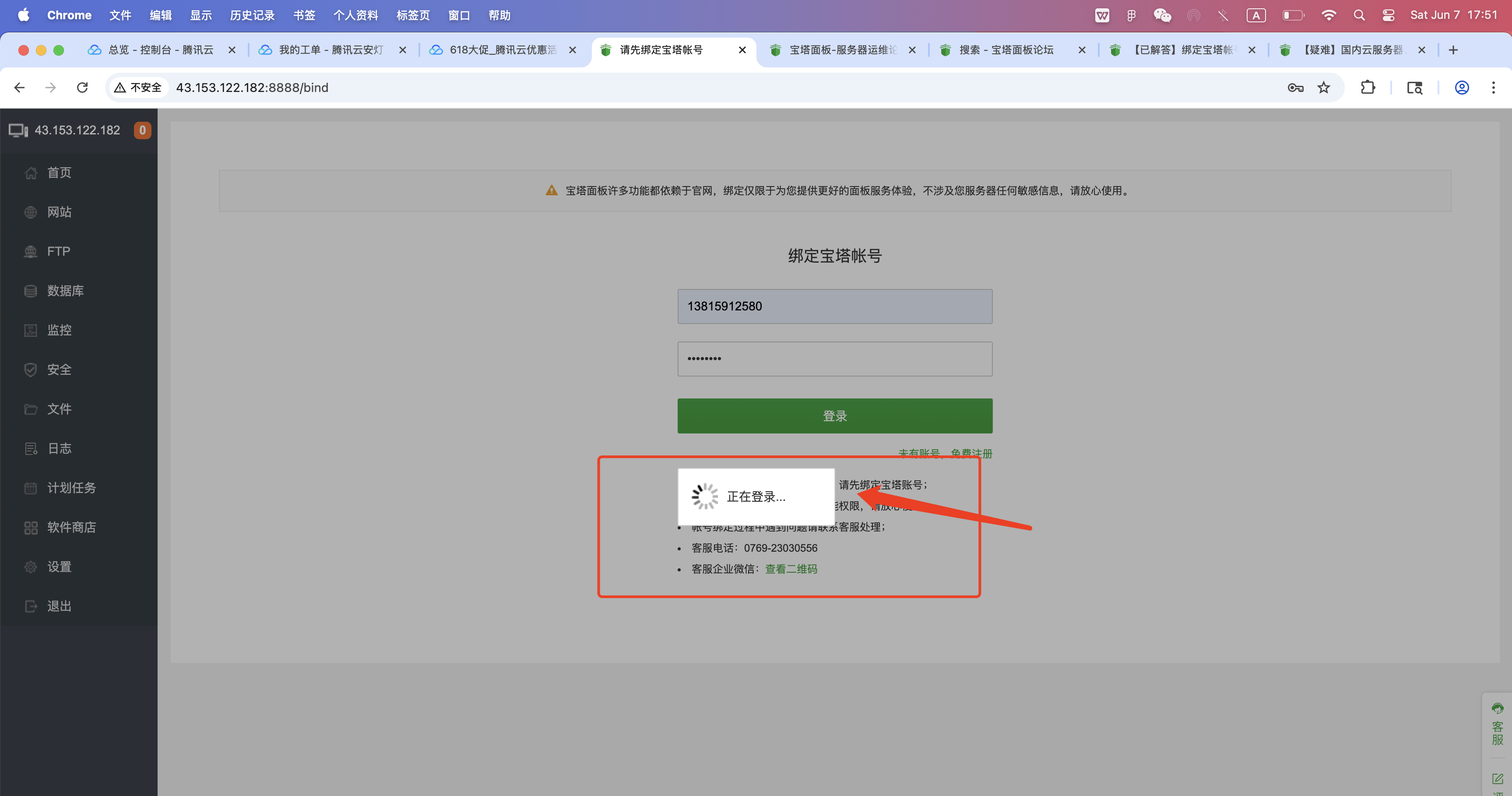Viewport: 1512px width, 796px height.
Task: Click the WPS icon in the menu bar
Action: [x=1102, y=15]
